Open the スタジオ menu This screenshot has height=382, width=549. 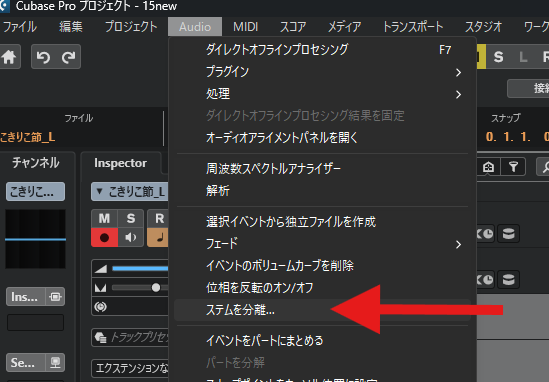(x=484, y=27)
